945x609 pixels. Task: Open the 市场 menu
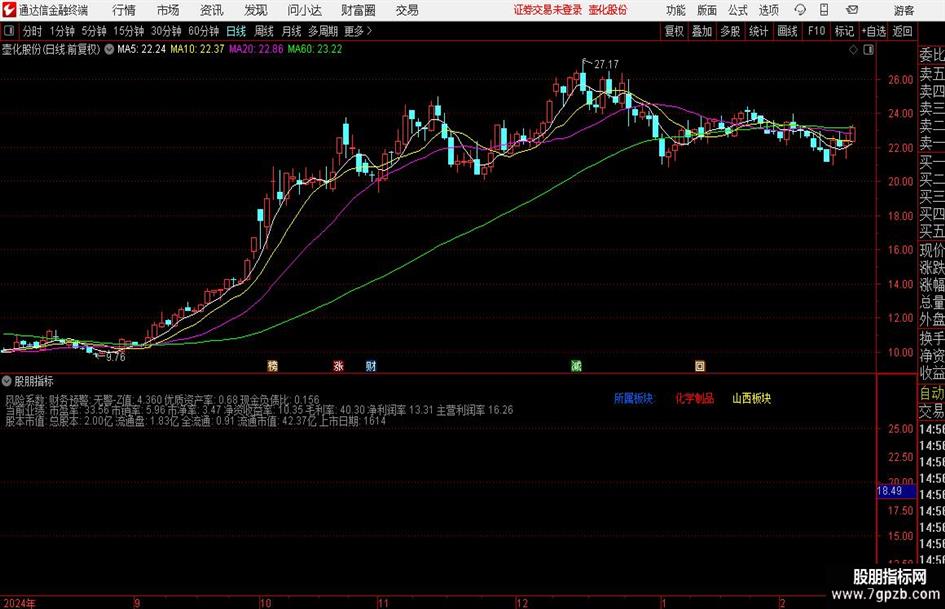tap(168, 10)
